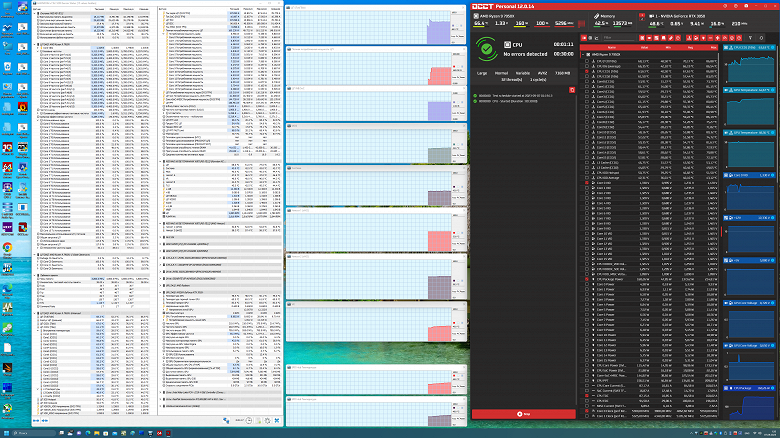Toggle the checked CPU (CCD1) Tdie sensor checkbox
Image resolution: width=780 pixels, height=438 pixels.
tap(586, 71)
